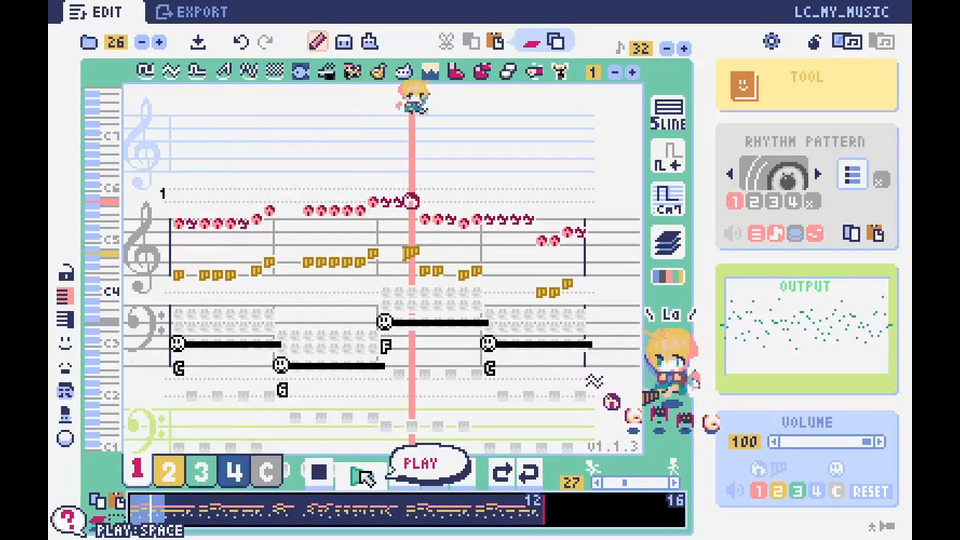The image size is (960, 540).
Task: Click the song overview timeline strip
Action: pos(407,509)
